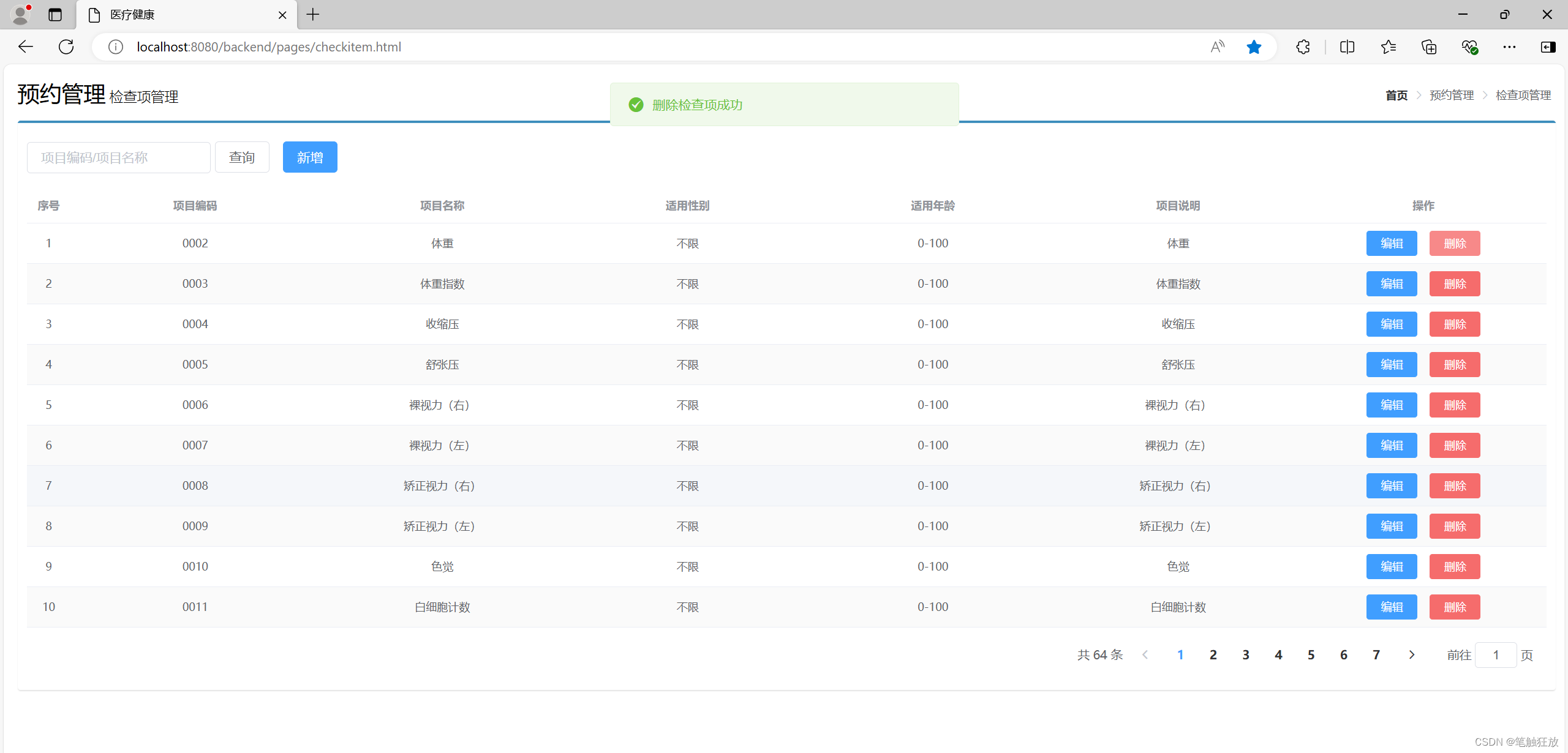The width and height of the screenshot is (1568, 753).
Task: Open a new browser tab
Action: click(313, 15)
